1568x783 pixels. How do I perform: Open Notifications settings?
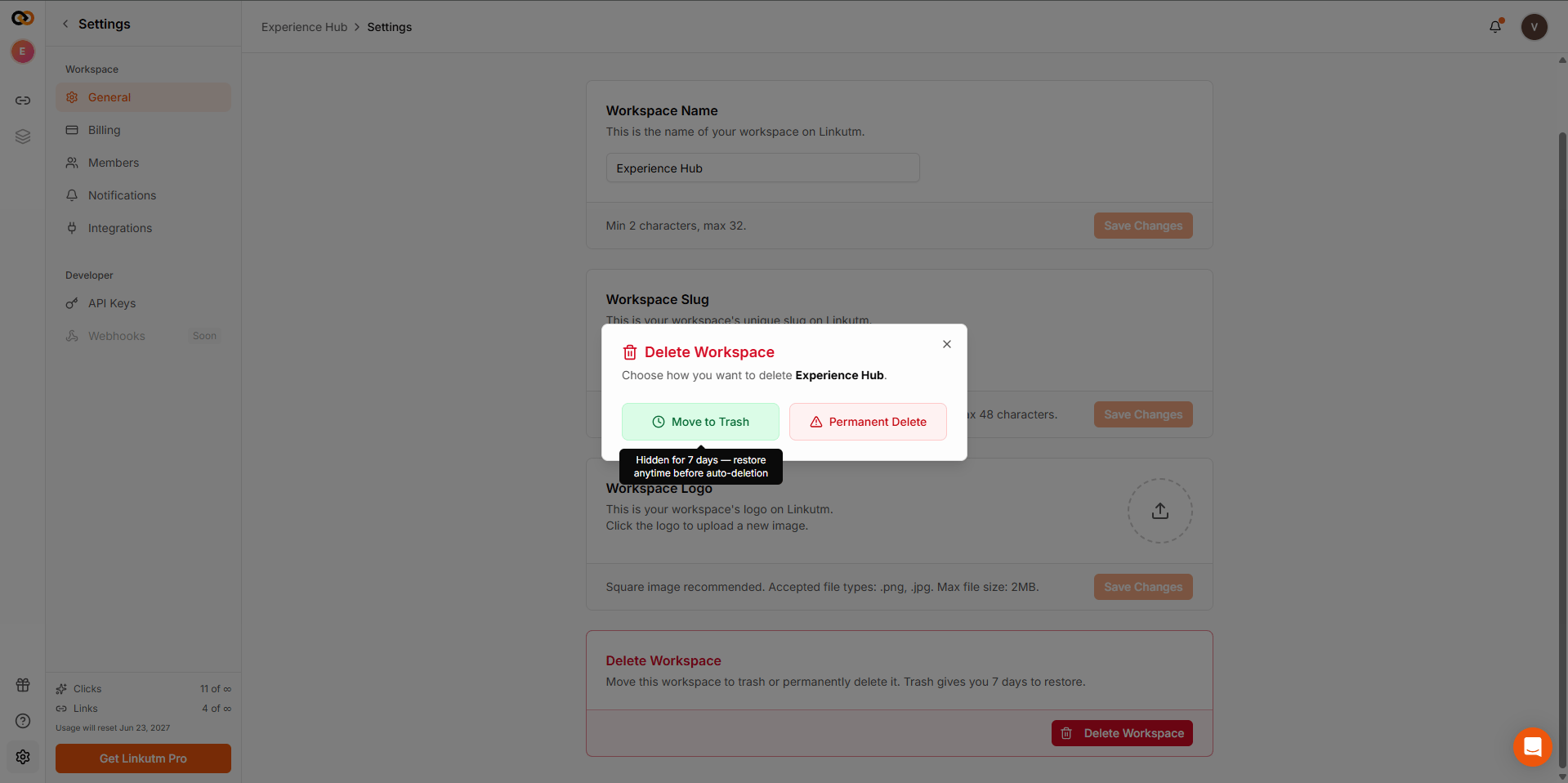[x=143, y=195]
